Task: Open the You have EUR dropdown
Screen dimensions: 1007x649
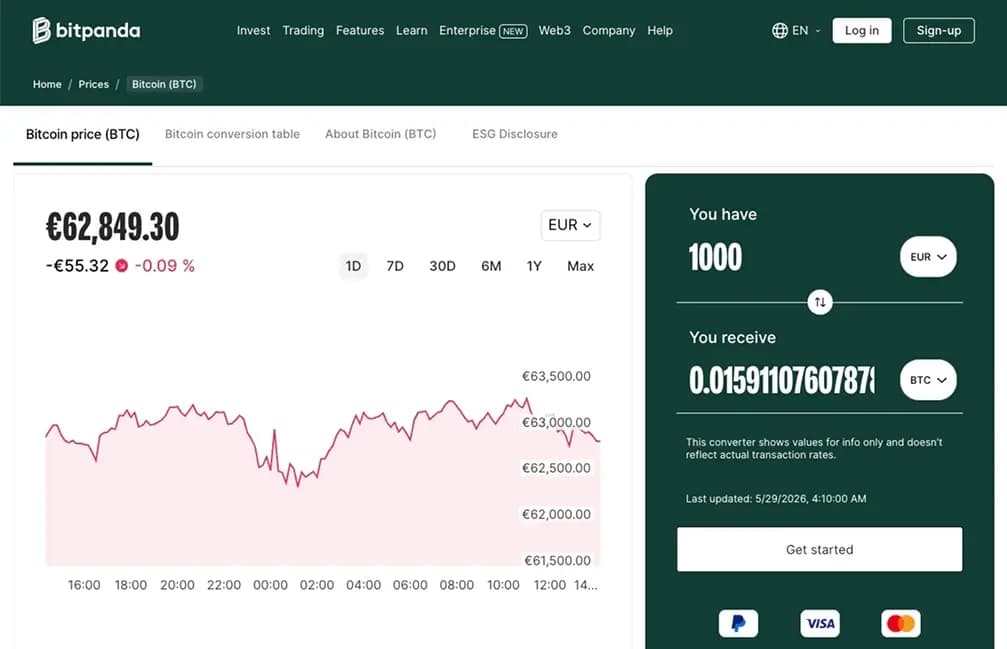Action: coord(928,257)
